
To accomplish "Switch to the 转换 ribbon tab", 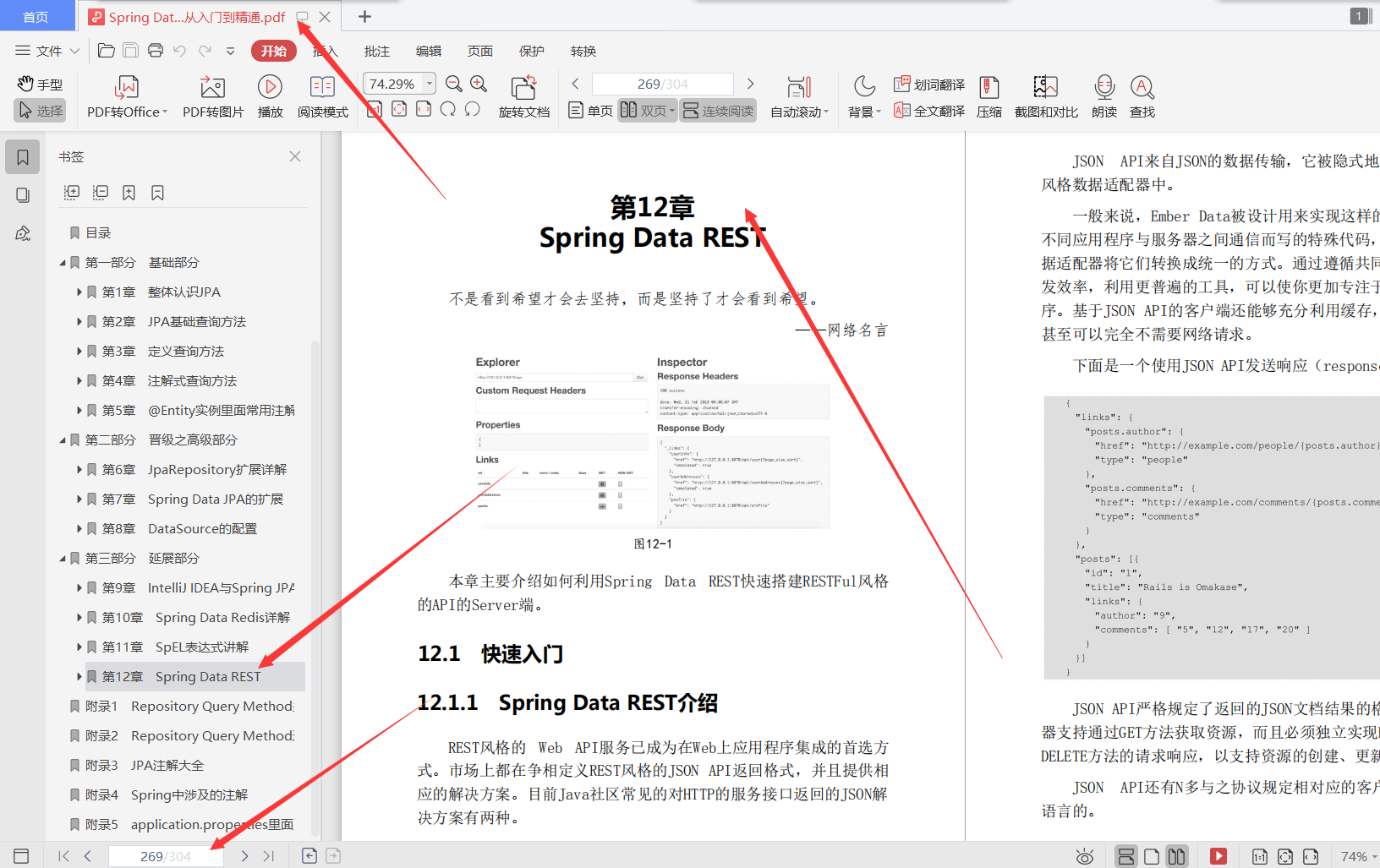I will click(x=583, y=51).
